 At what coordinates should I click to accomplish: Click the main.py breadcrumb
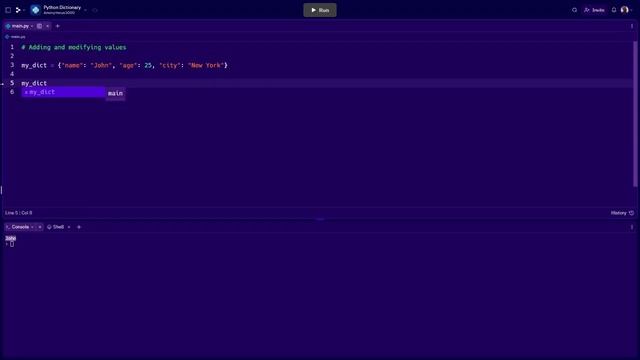[x=16, y=37]
